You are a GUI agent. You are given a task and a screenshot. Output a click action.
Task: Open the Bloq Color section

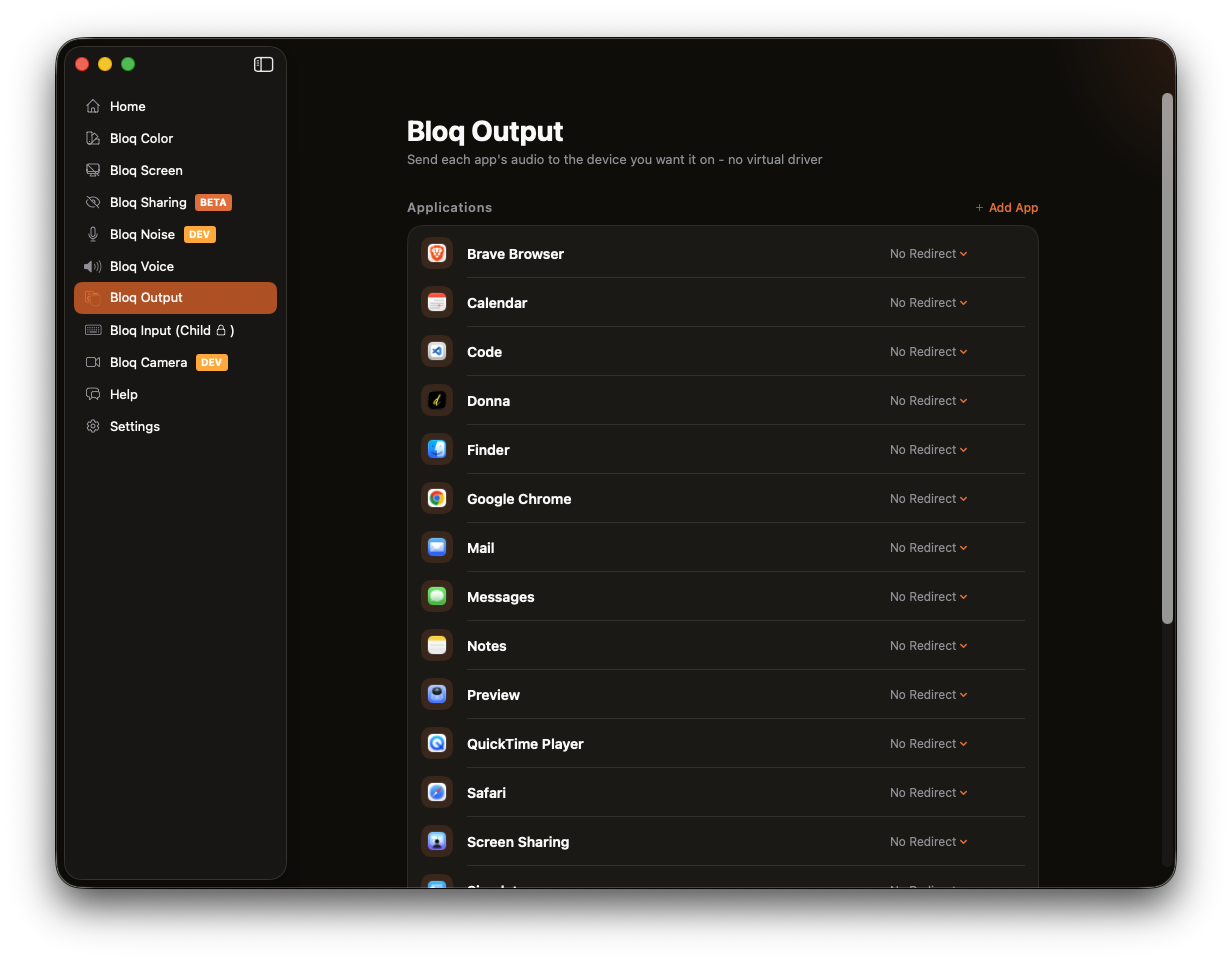click(x=175, y=138)
